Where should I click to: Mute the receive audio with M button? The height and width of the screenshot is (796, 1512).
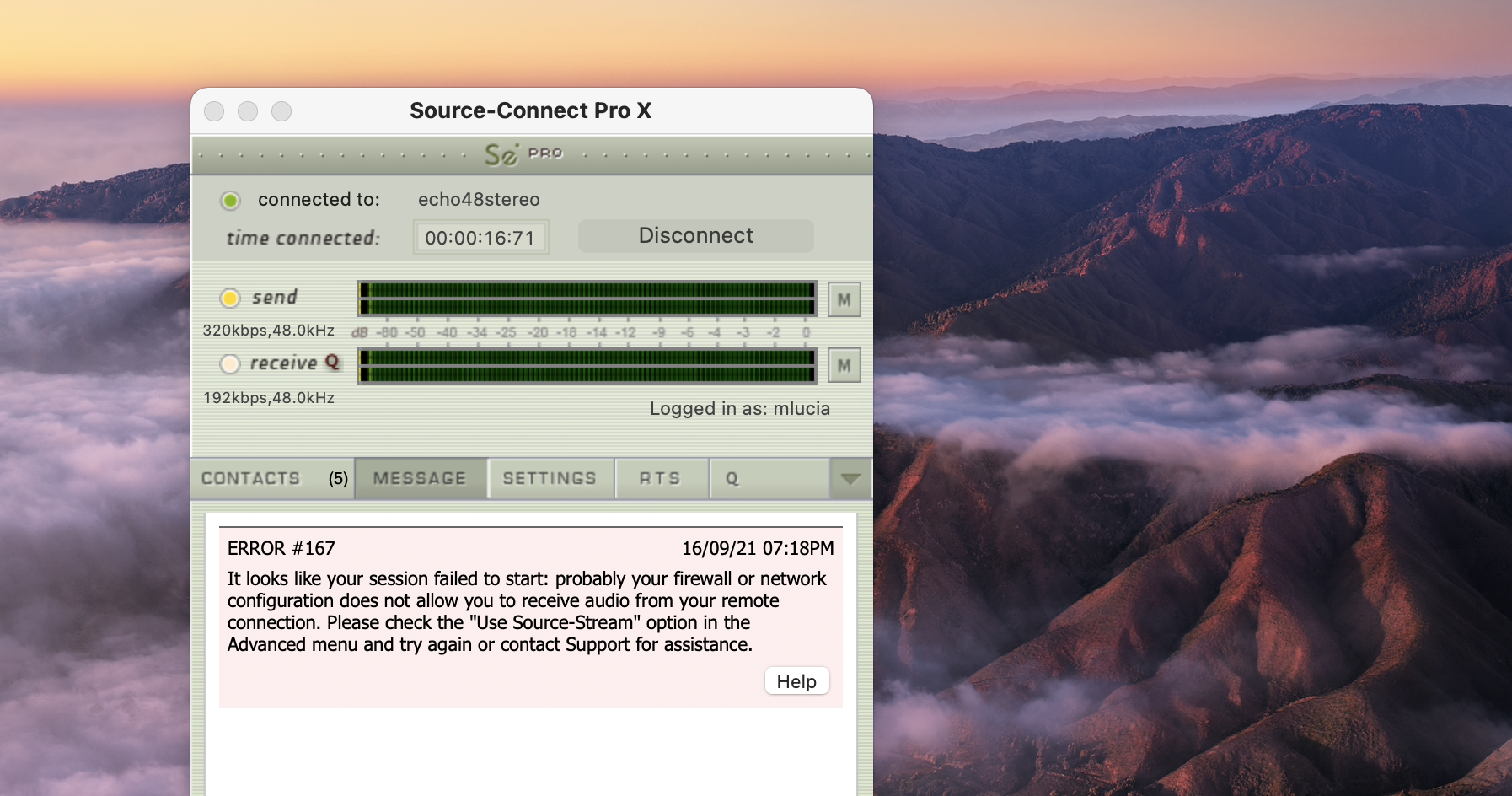(844, 365)
